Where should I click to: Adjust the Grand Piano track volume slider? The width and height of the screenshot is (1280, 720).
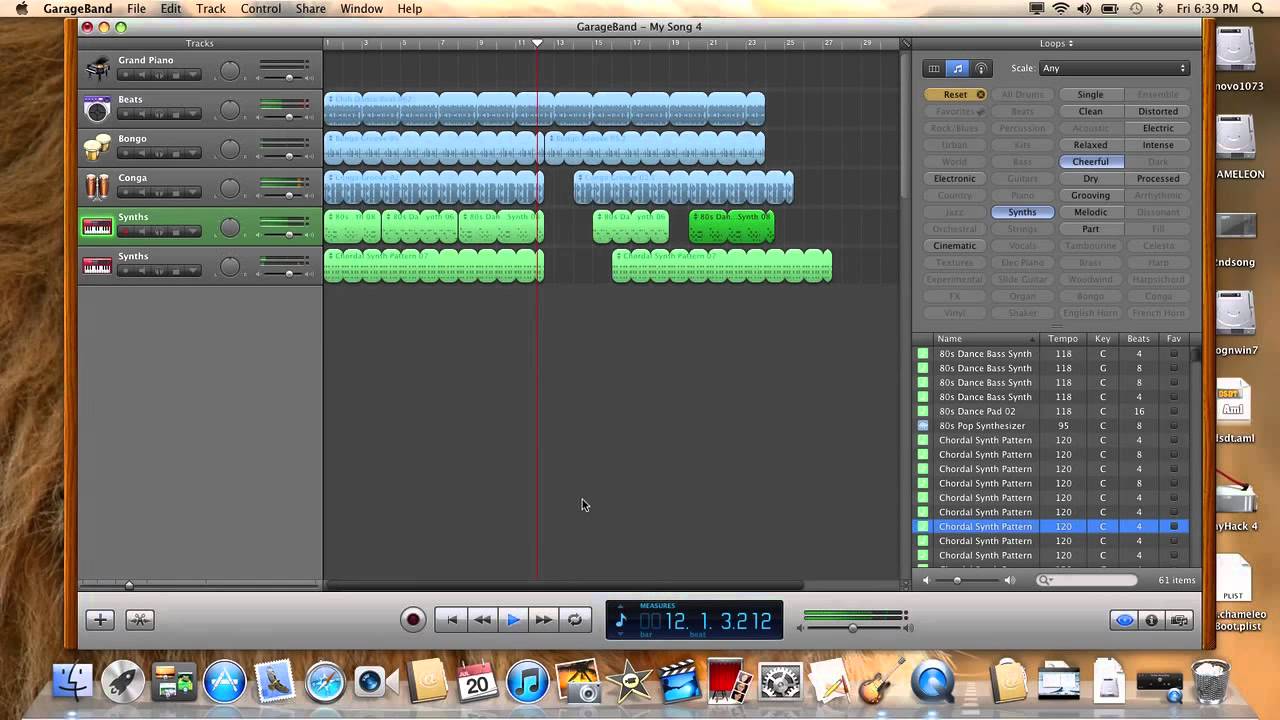(x=289, y=78)
